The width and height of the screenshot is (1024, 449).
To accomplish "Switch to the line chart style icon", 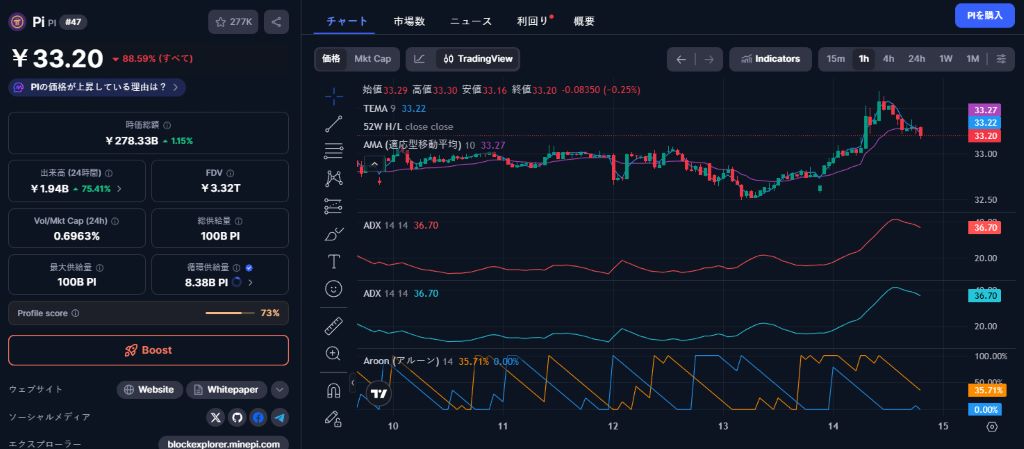I will (420, 59).
